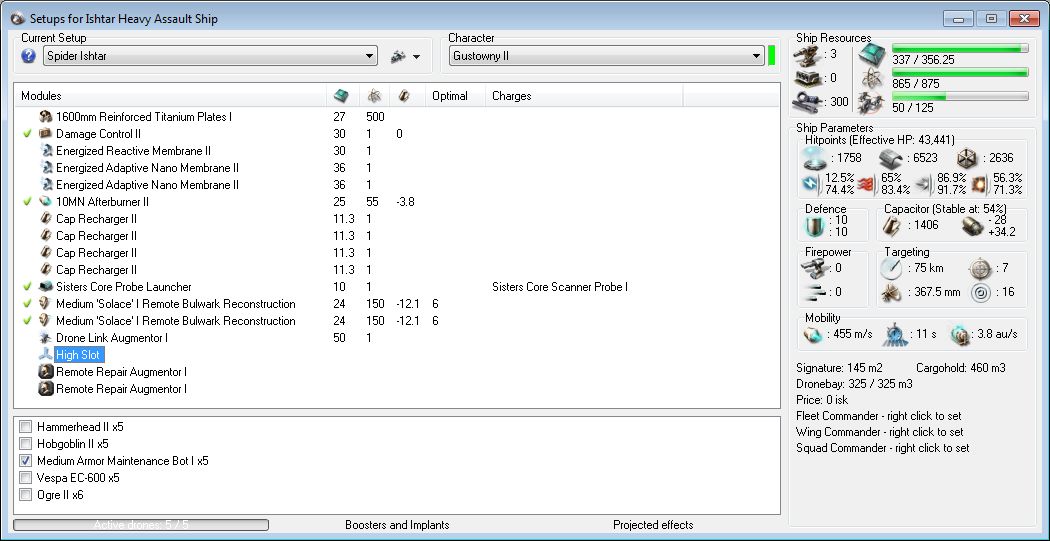Click the powergrid usage progress bar
1050x541 pixels.
click(960, 72)
